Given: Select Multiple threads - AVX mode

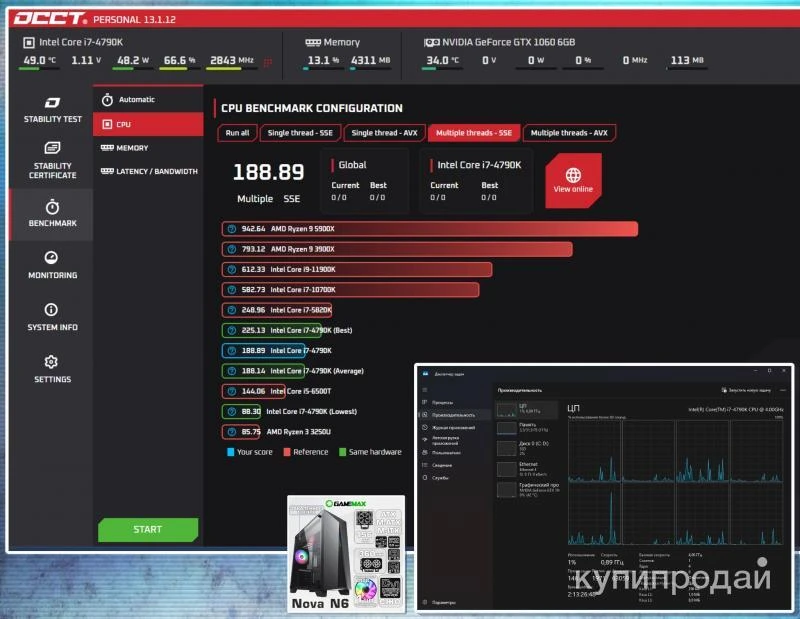Looking at the screenshot, I should click(569, 133).
